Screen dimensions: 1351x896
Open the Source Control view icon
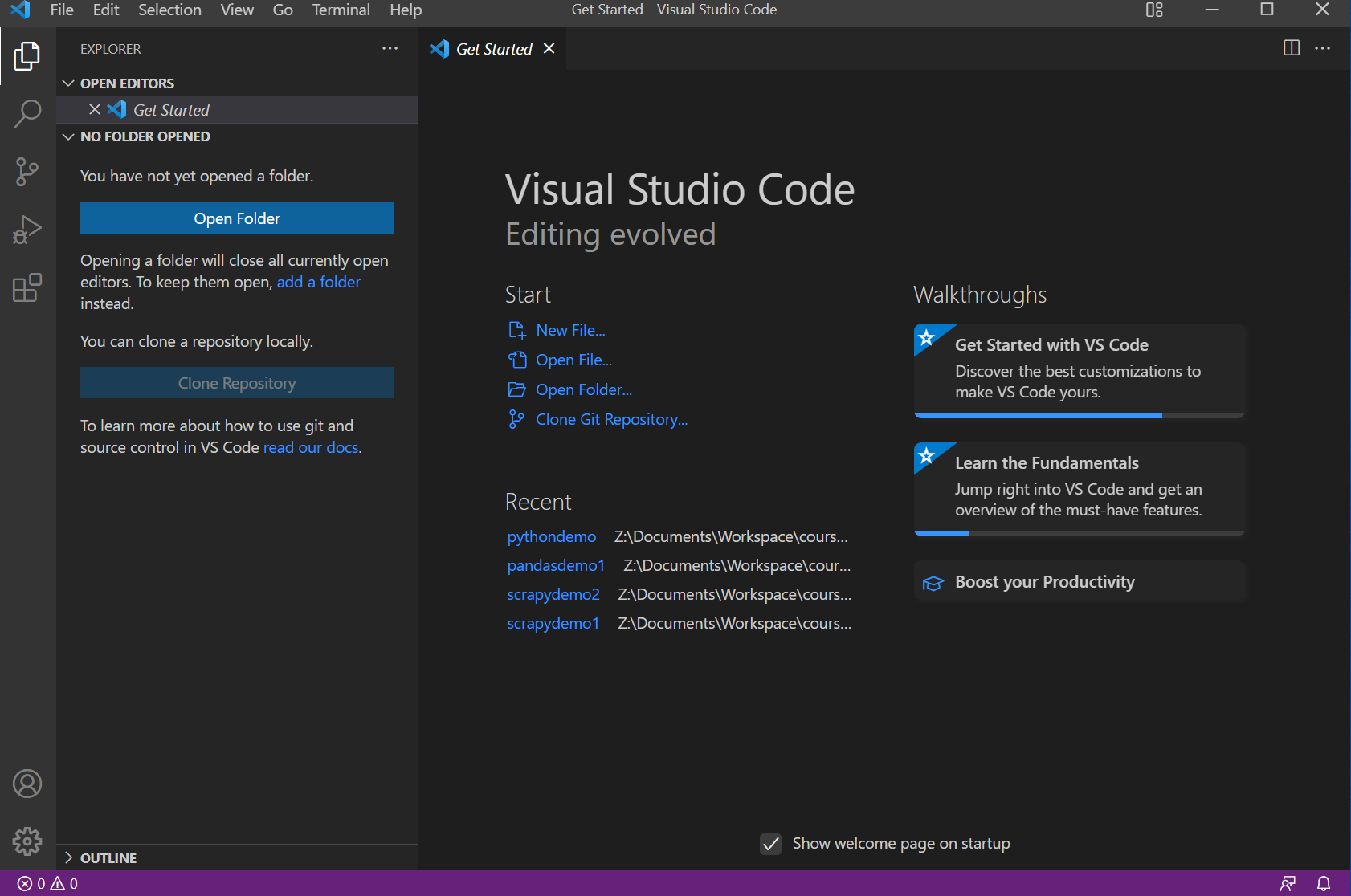pyautogui.click(x=27, y=171)
